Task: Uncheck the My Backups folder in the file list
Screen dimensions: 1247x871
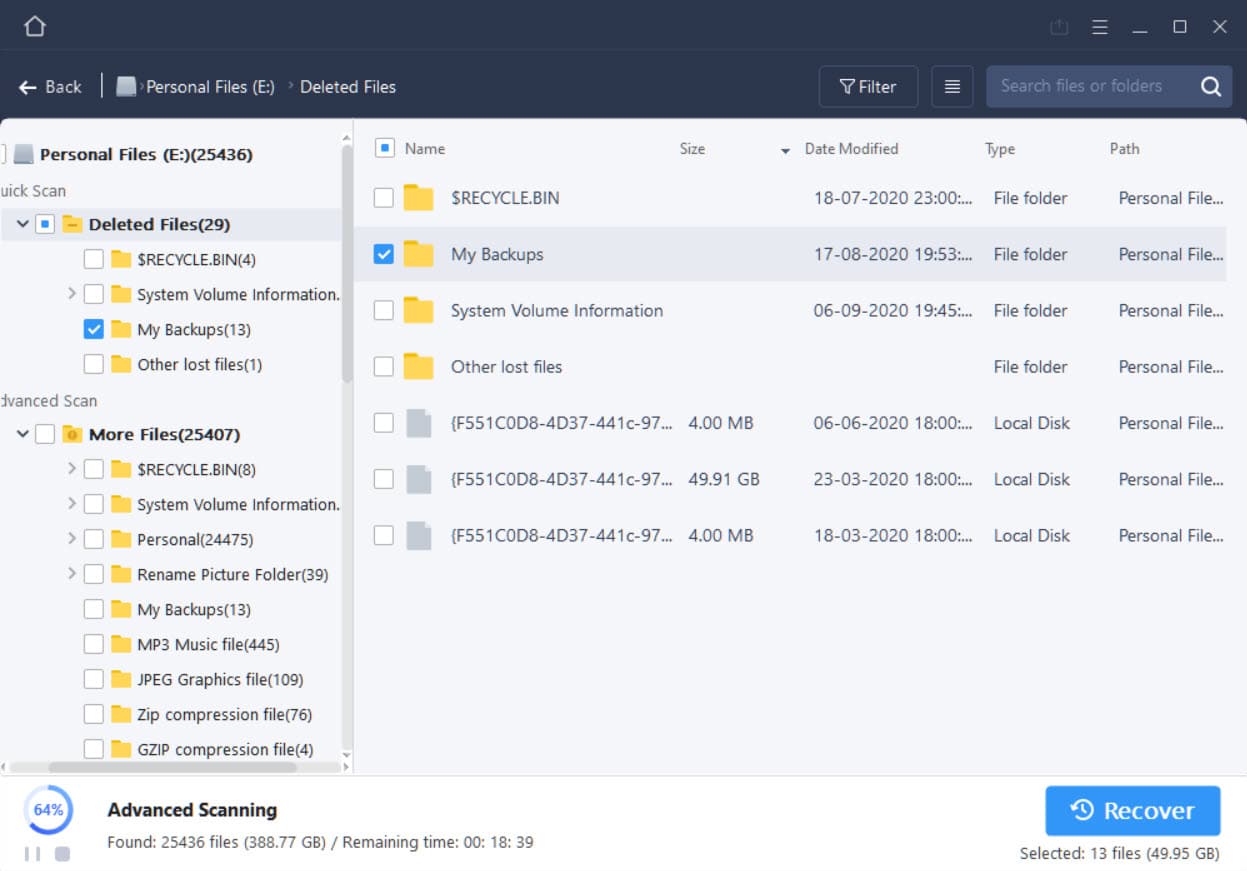Action: pos(383,254)
